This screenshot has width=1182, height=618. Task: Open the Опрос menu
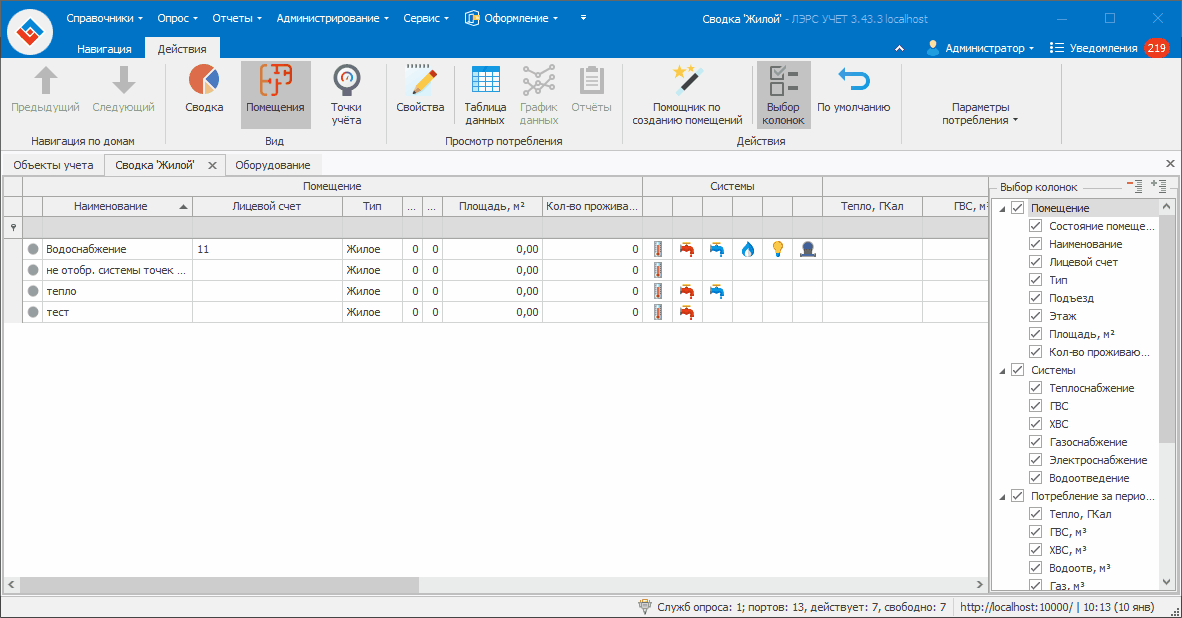(177, 18)
